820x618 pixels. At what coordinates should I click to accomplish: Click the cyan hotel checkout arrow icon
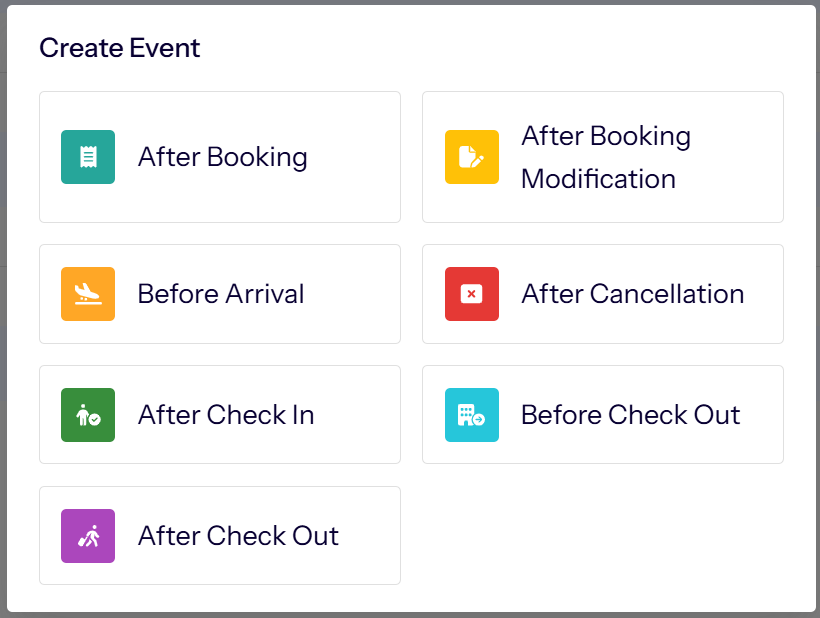(472, 415)
